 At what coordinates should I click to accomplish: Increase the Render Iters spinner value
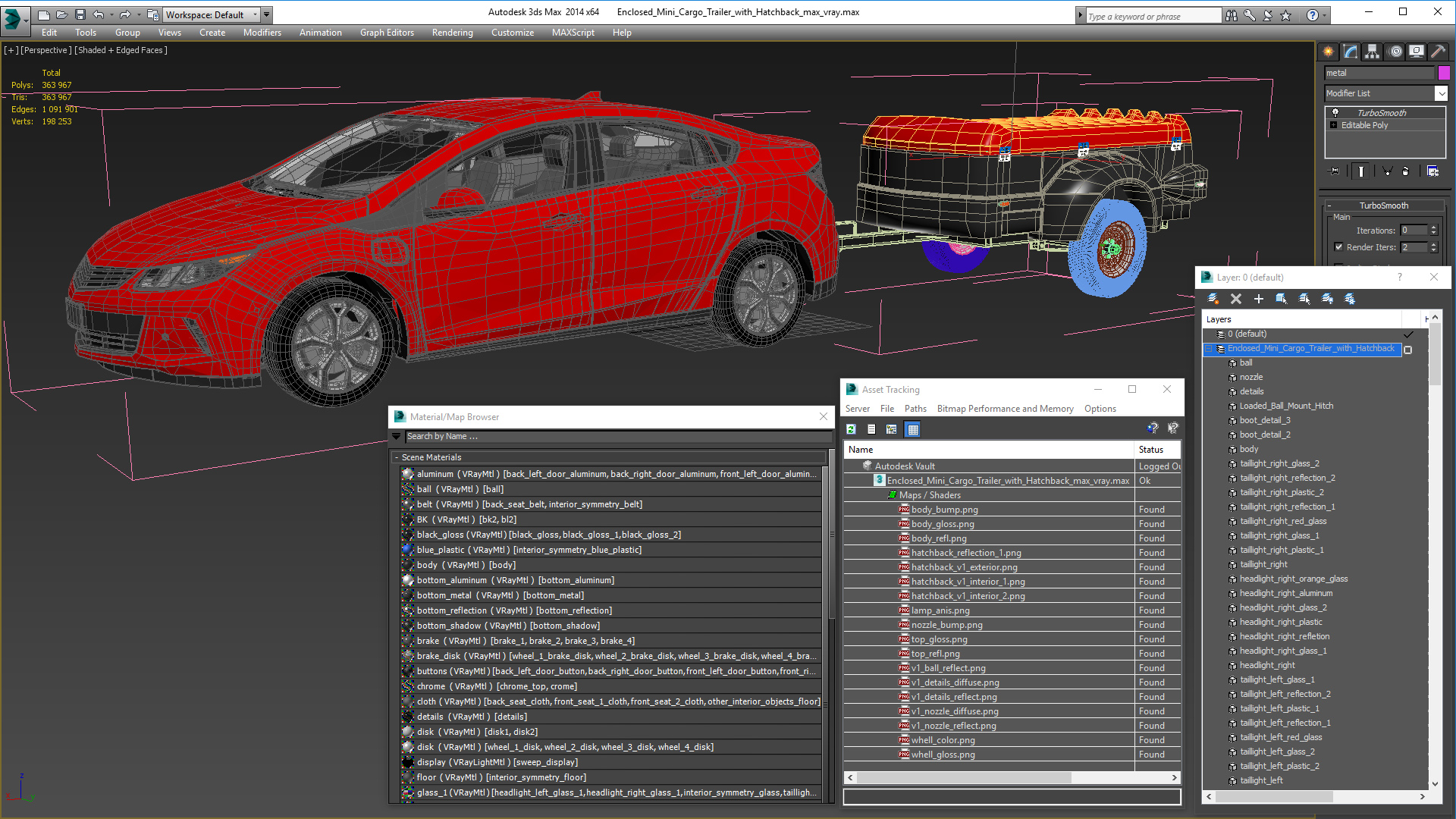(1433, 244)
